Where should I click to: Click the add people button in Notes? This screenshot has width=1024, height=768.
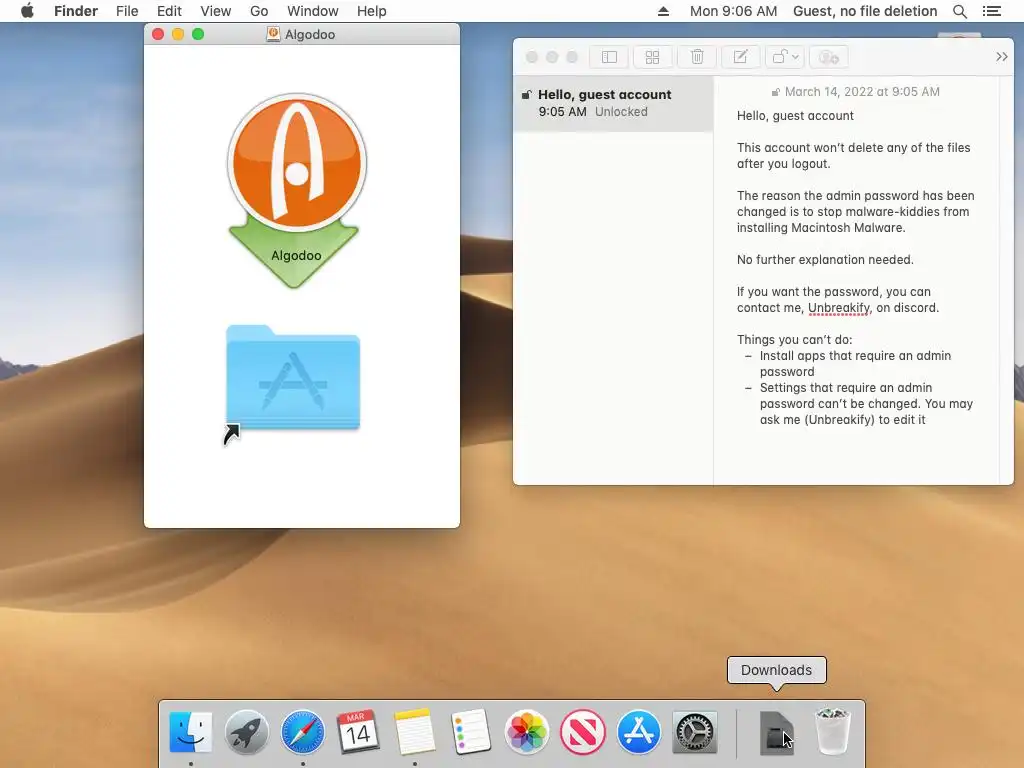click(829, 57)
